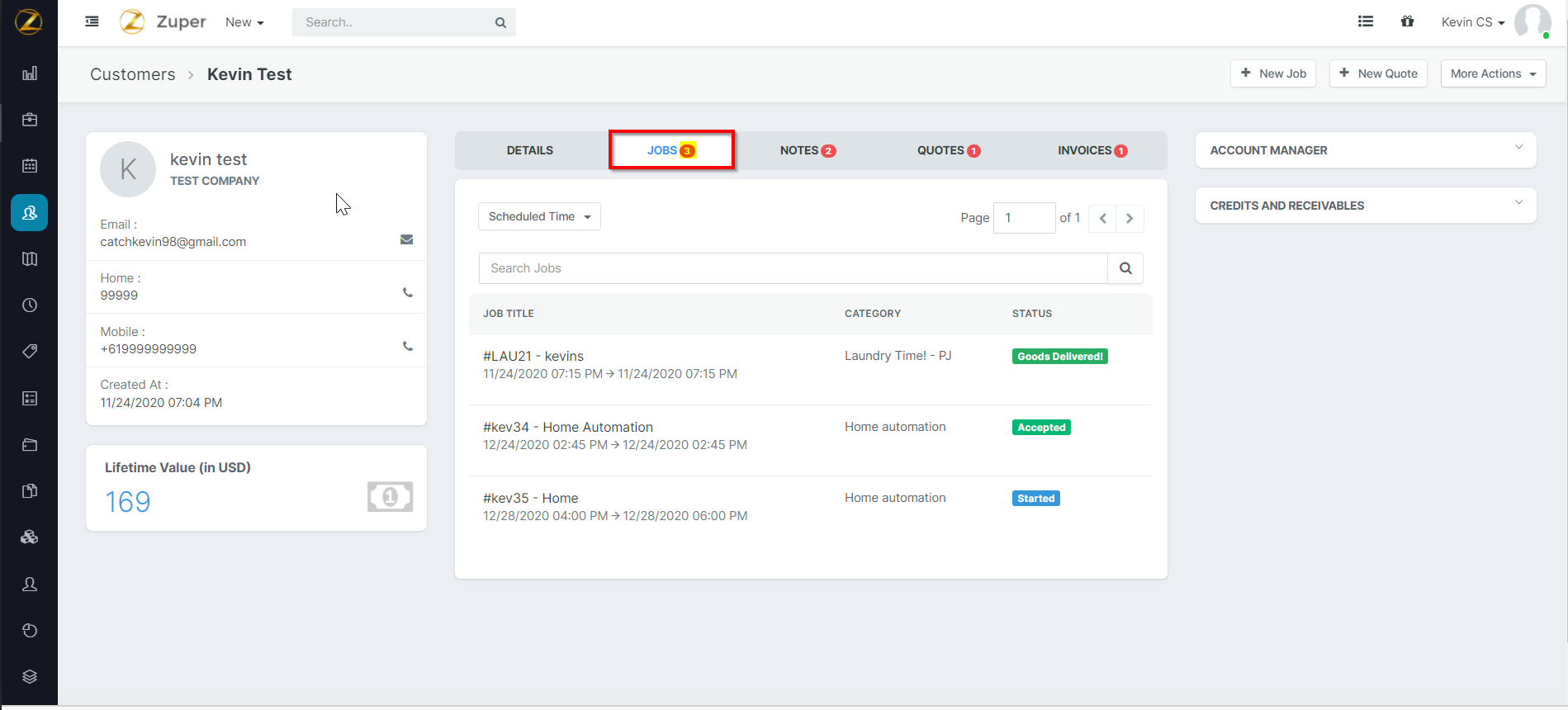Click the calendar icon in sidebar
1568x710 pixels.
[30, 166]
